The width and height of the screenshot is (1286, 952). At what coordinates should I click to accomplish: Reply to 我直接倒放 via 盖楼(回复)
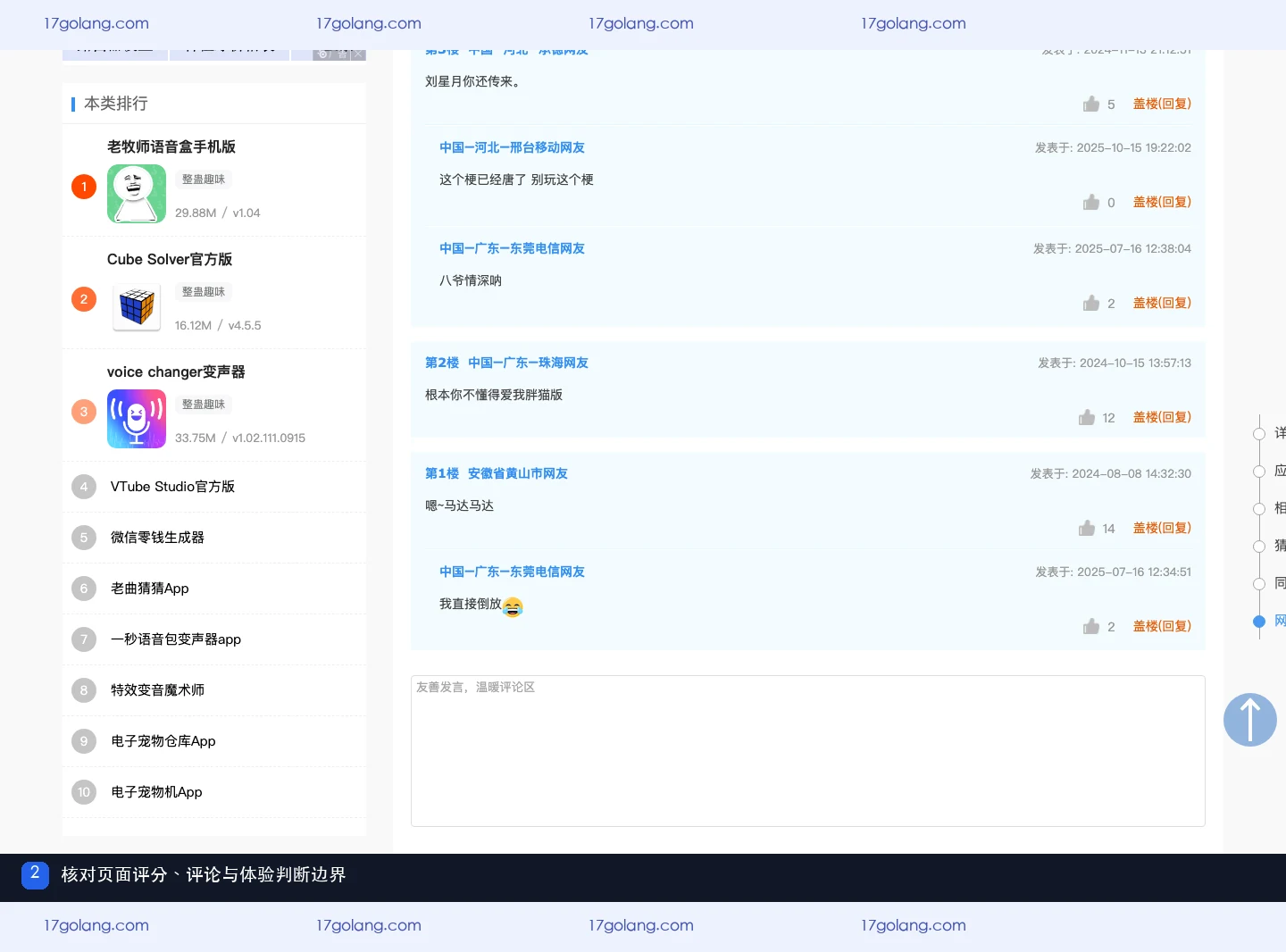(x=1162, y=626)
